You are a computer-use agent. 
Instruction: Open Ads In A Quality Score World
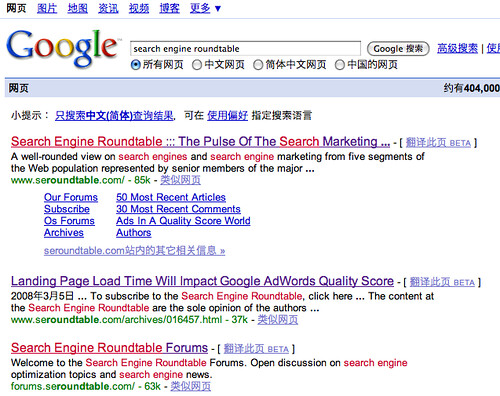[x=183, y=221]
